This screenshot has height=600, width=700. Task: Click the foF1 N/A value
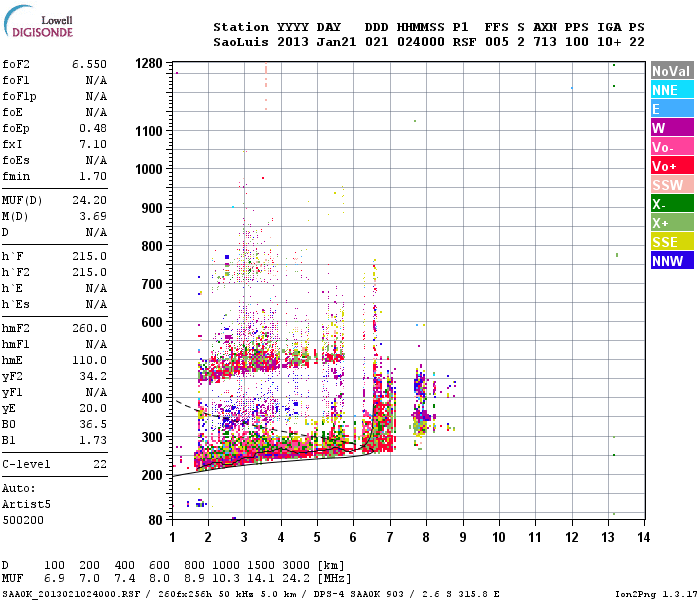click(96, 80)
